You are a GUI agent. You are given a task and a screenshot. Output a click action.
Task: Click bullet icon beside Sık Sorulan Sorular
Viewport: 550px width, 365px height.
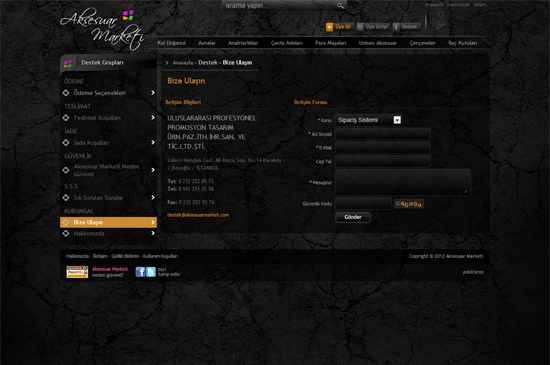click(66, 198)
